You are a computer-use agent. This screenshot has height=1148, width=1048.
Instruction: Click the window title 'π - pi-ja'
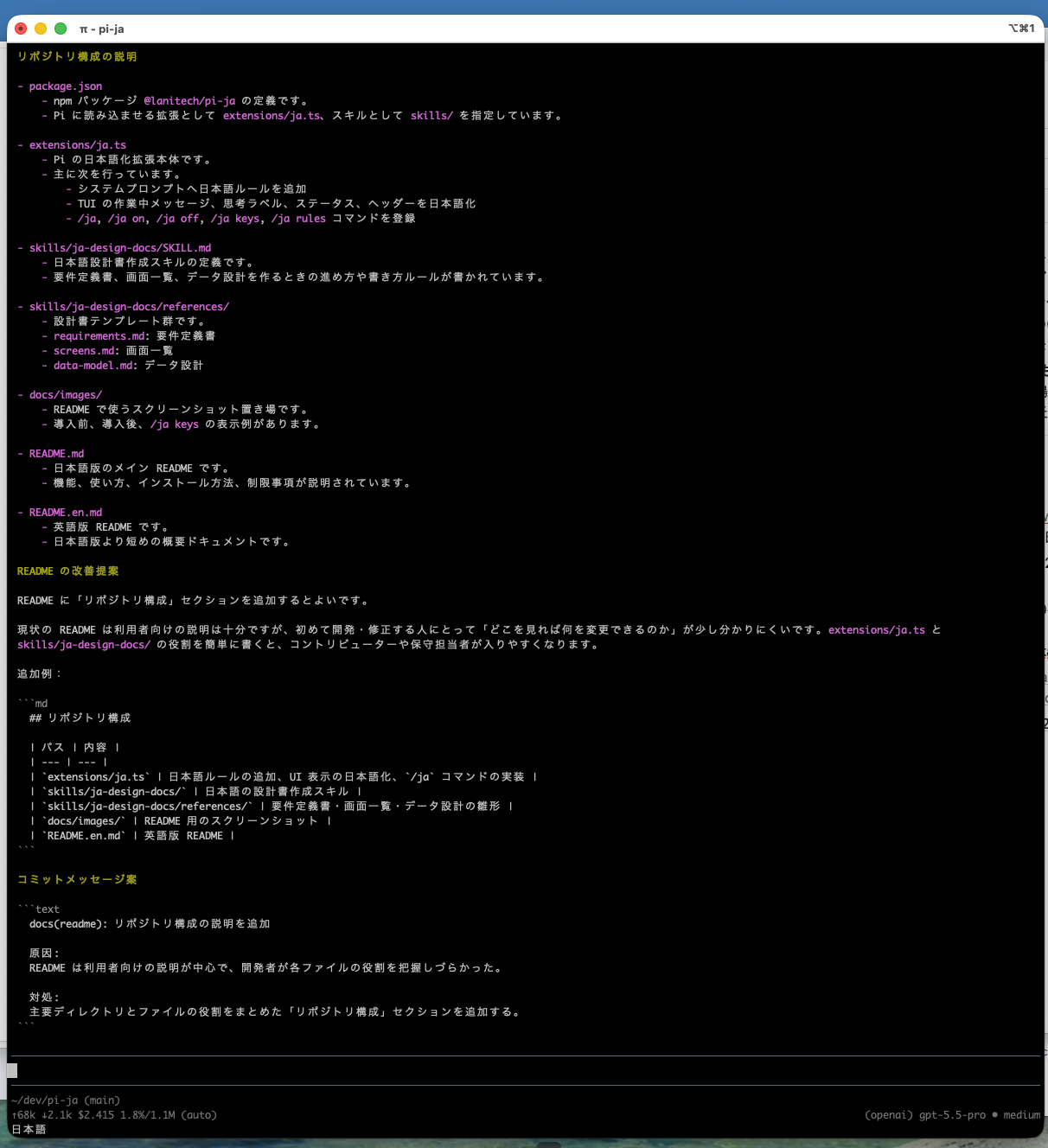pyautogui.click(x=102, y=29)
